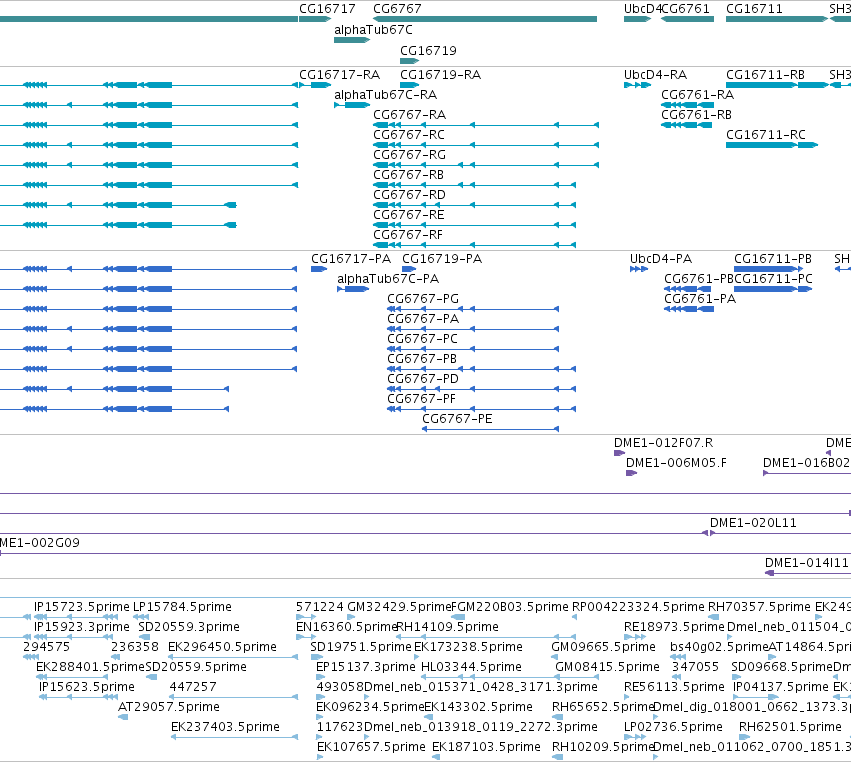Viewport: 851px width, 762px height.
Task: Select the CG6767-PF protein label
Action: pyautogui.click(x=422, y=399)
